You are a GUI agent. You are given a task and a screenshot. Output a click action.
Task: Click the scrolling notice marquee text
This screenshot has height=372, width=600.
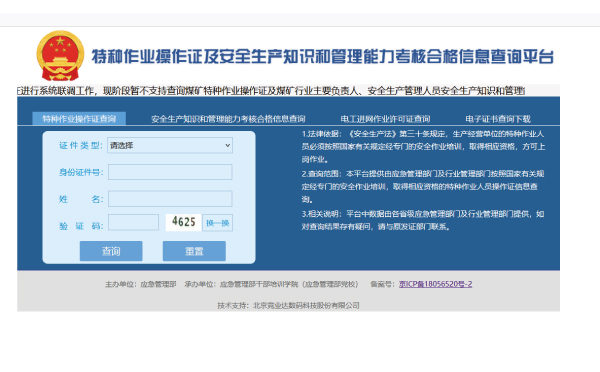pos(271,91)
